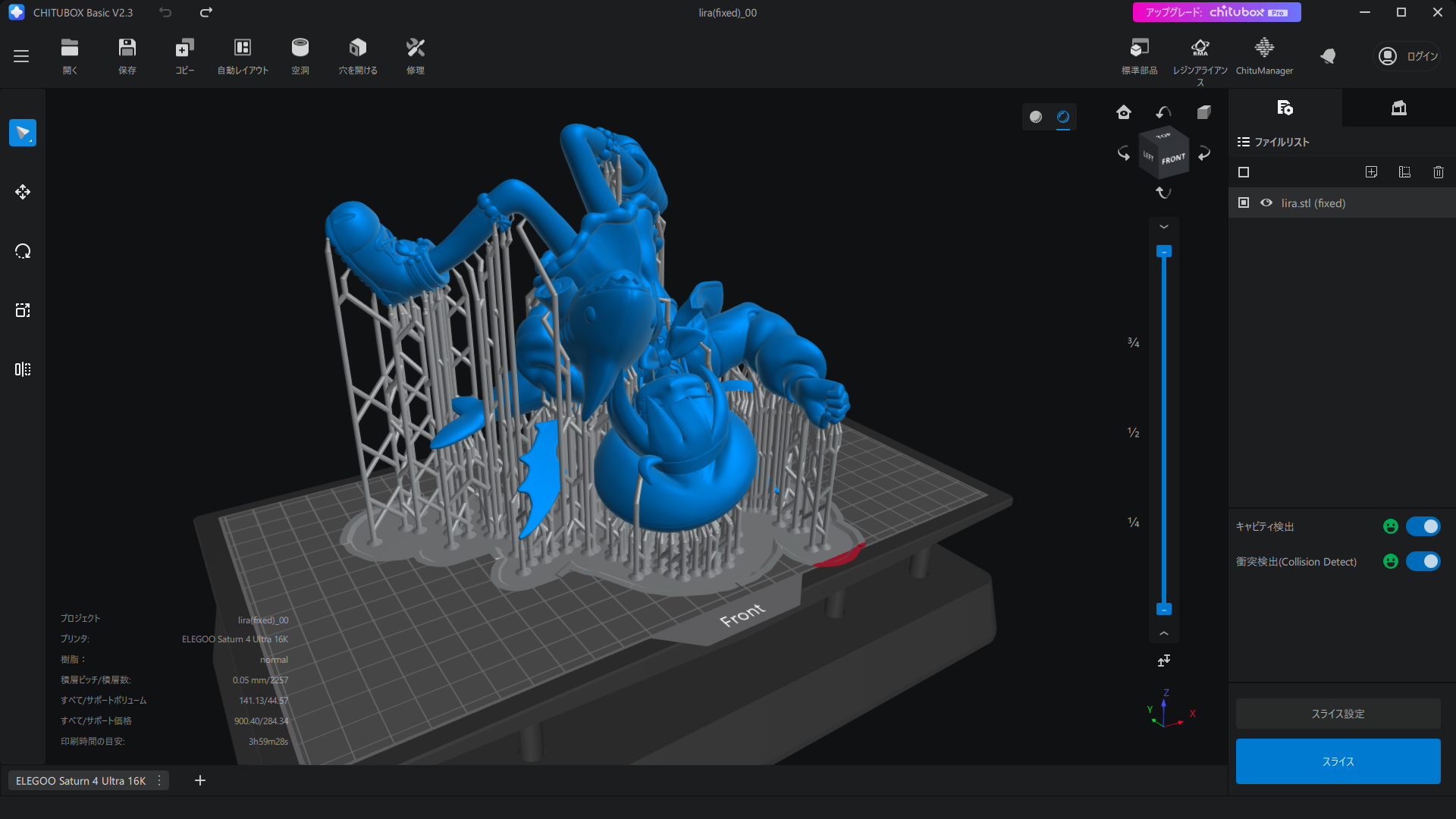The width and height of the screenshot is (1456, 819).
Task: Click the print time value 3h59m28s
Action: [268, 742]
